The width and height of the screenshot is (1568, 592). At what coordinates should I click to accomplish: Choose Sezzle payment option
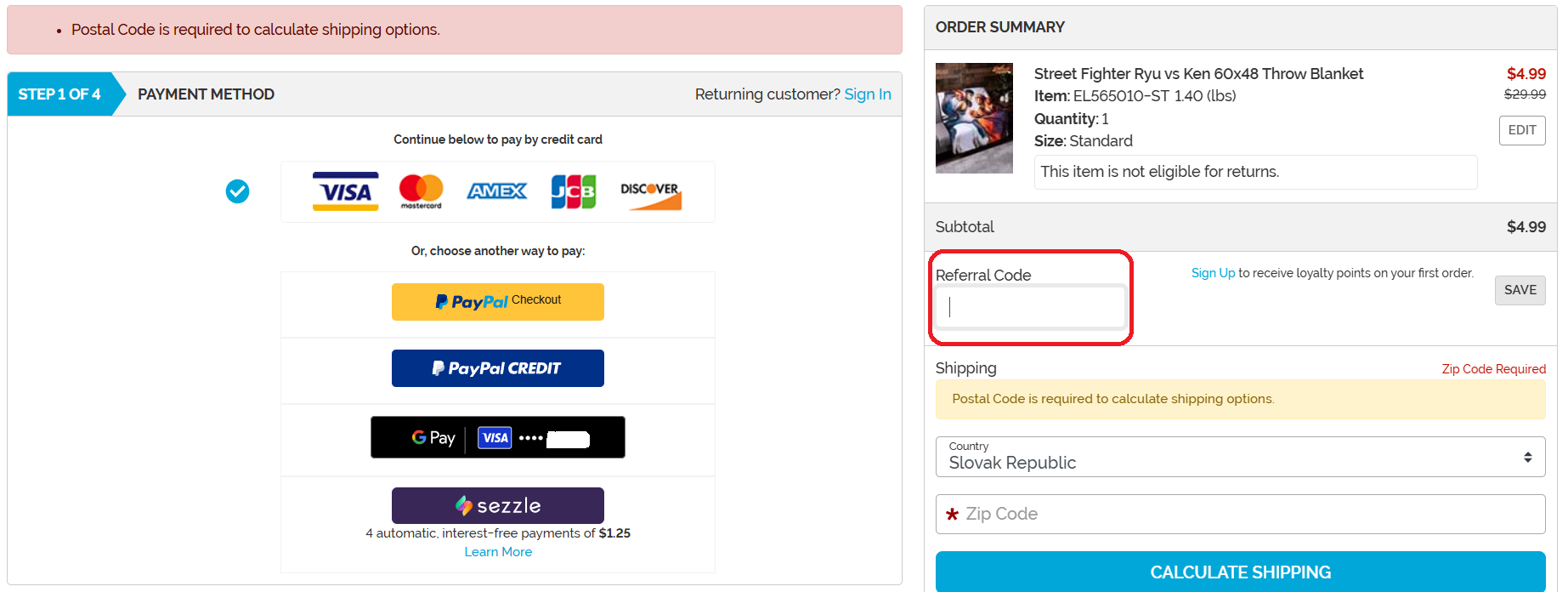pyautogui.click(x=497, y=505)
